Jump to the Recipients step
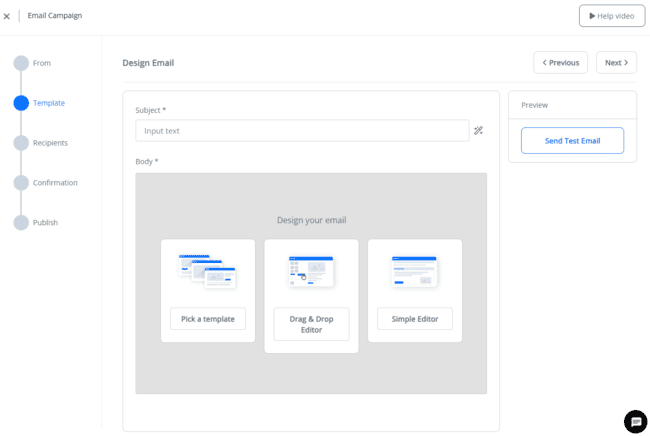Viewport: 650px width, 436px height. tap(50, 143)
